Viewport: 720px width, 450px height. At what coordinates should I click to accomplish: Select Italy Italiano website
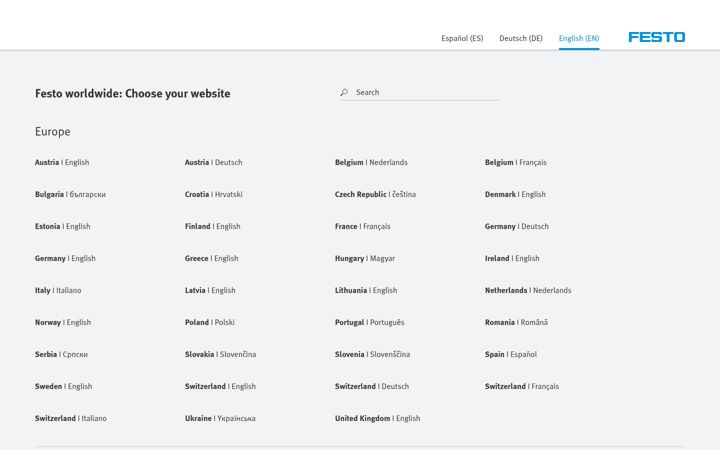tap(58, 290)
